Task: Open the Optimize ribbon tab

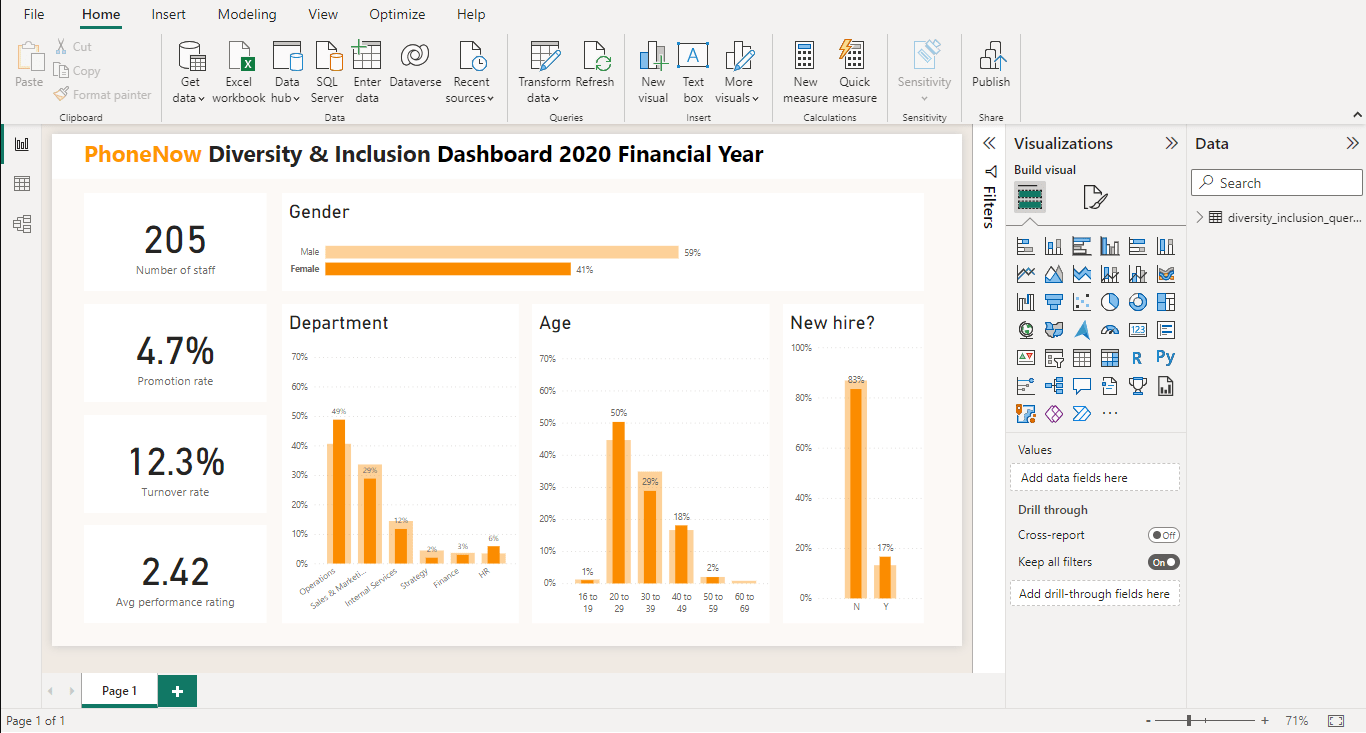Action: coord(397,15)
